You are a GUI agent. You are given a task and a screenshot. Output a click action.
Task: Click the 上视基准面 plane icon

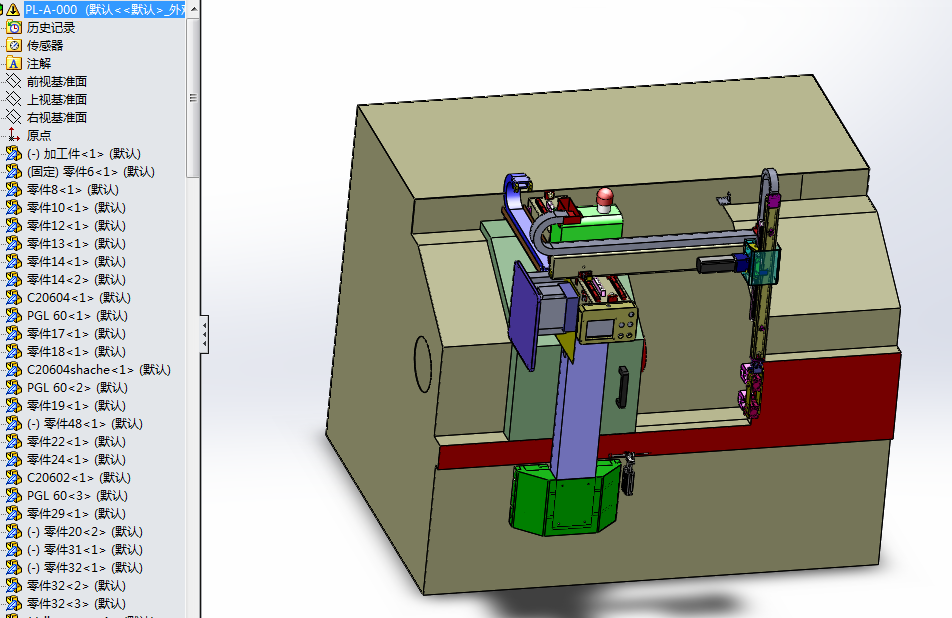point(13,100)
